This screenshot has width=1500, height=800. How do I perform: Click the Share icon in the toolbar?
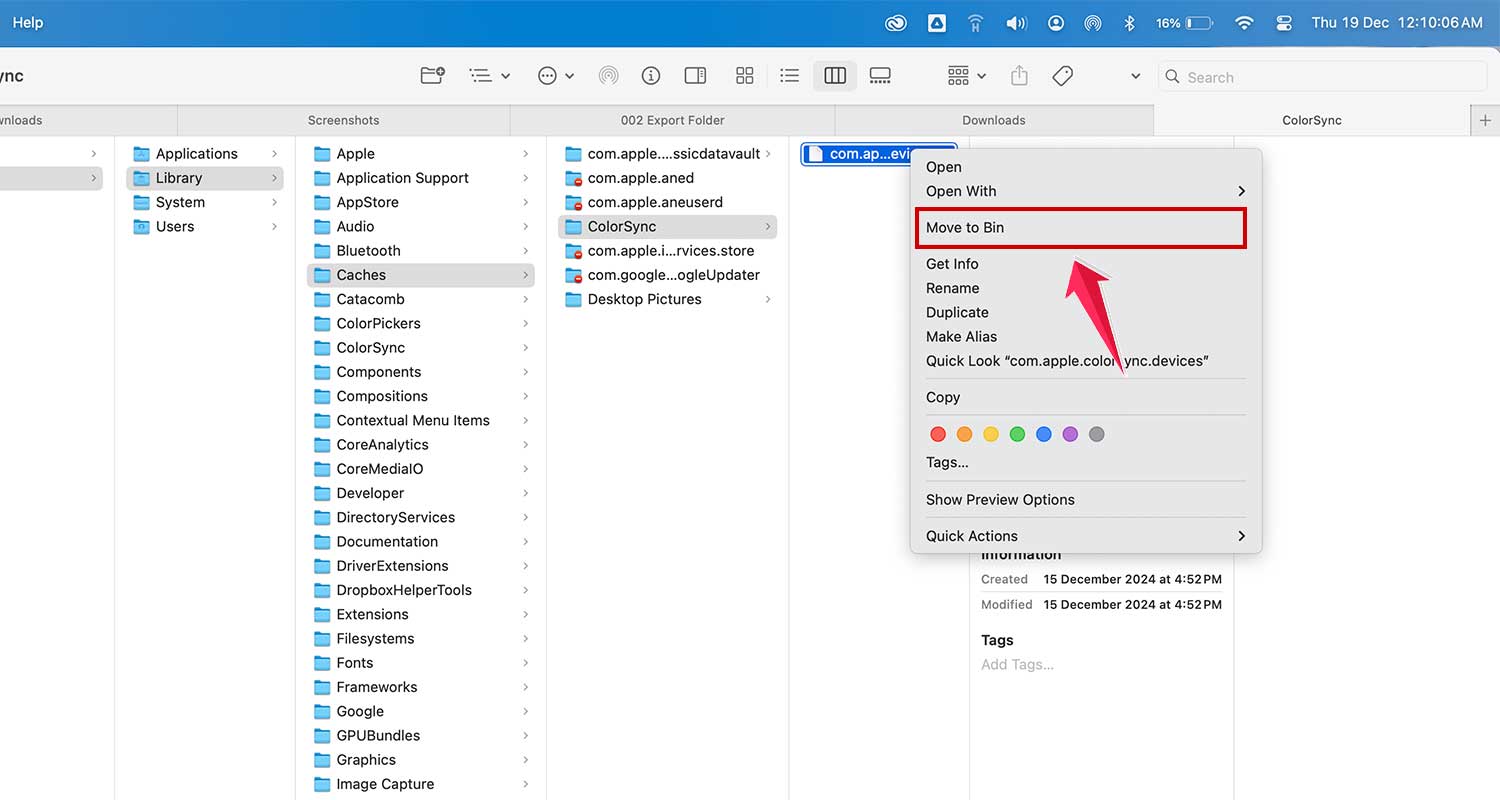(1018, 75)
